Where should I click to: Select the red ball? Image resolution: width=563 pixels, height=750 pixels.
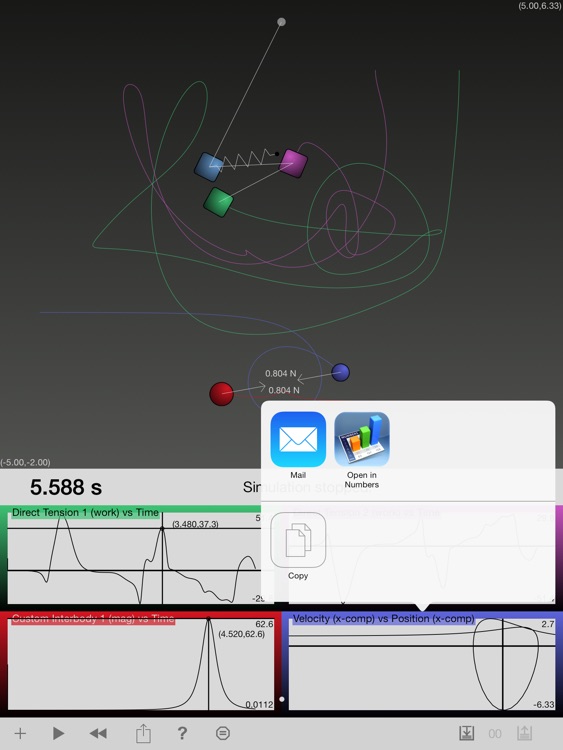(221, 394)
